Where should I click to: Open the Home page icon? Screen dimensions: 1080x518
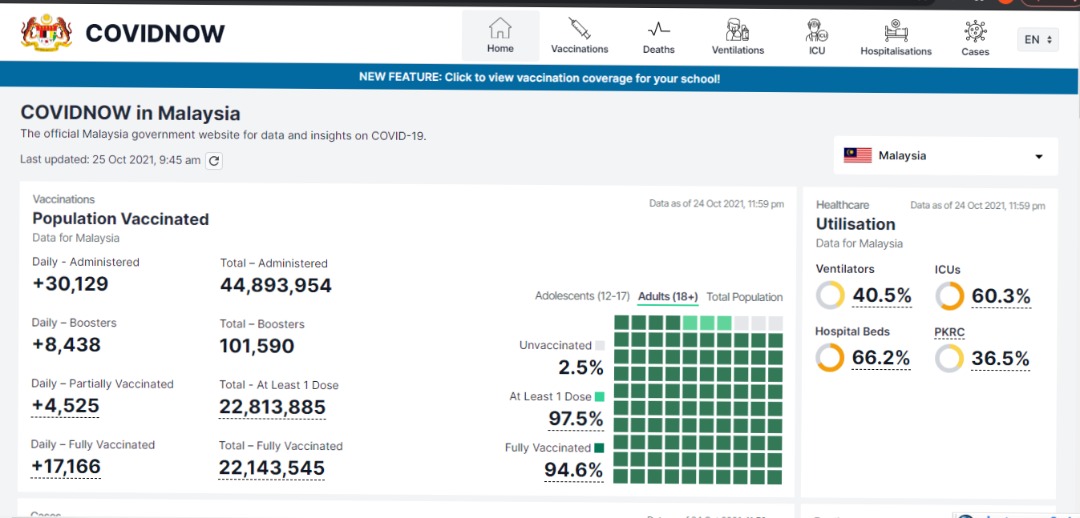500,28
